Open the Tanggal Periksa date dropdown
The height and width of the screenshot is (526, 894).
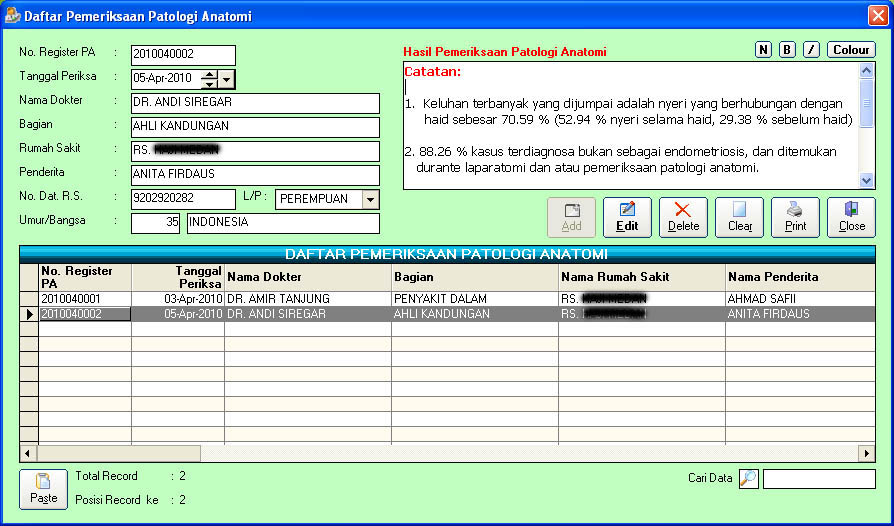point(227,79)
